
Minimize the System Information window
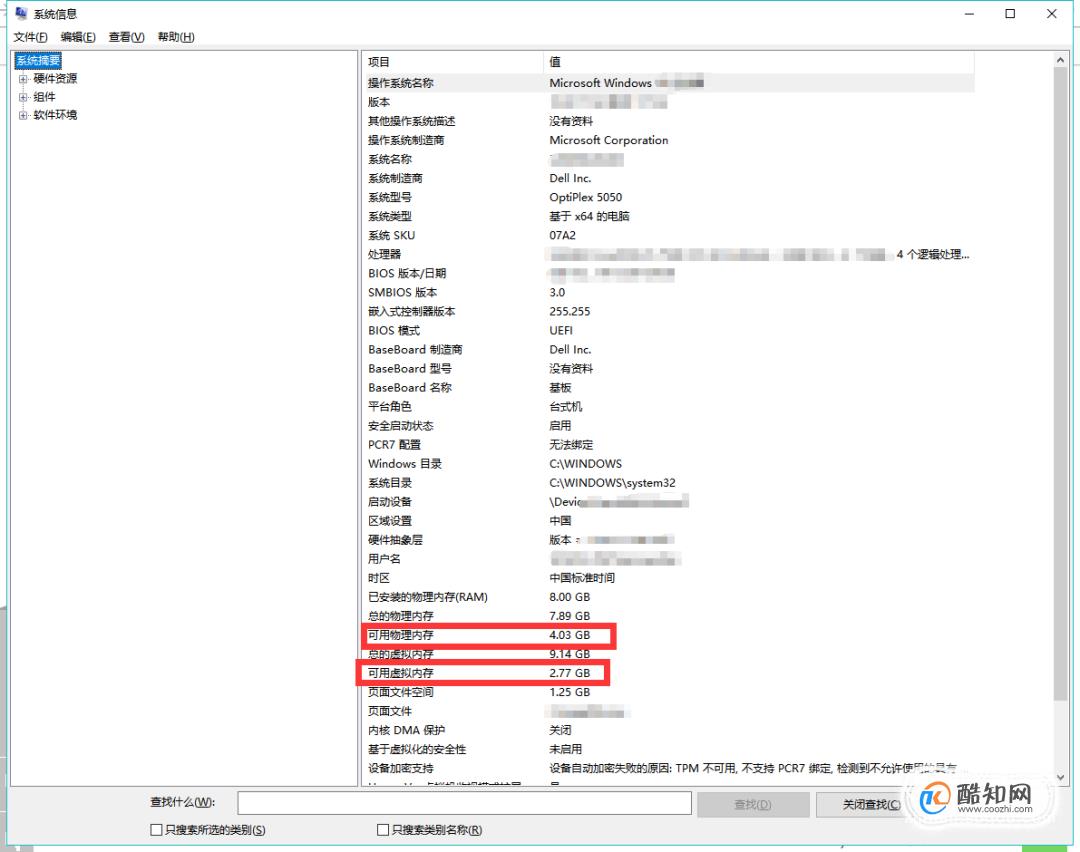(x=969, y=14)
